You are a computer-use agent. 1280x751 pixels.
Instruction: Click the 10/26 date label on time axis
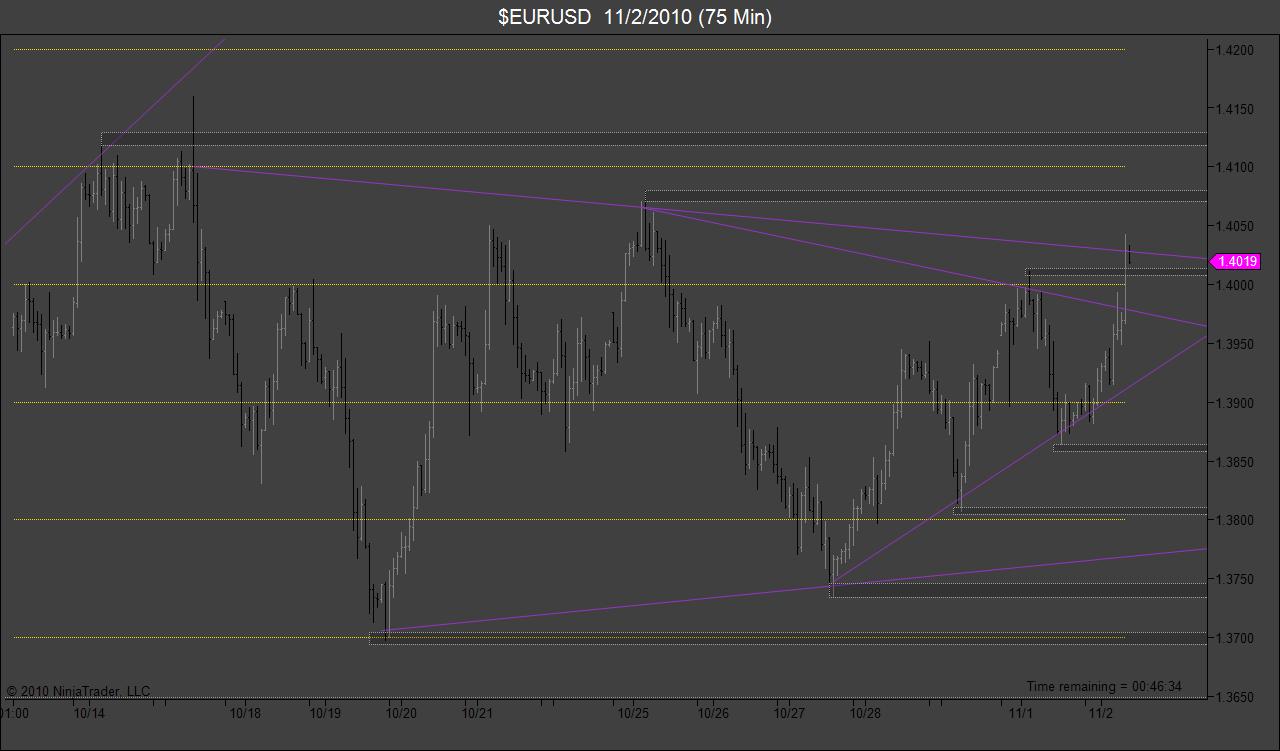point(712,713)
